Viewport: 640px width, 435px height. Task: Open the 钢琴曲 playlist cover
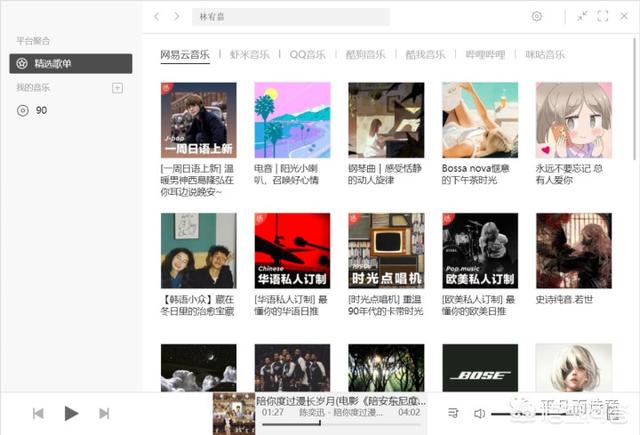click(x=386, y=120)
